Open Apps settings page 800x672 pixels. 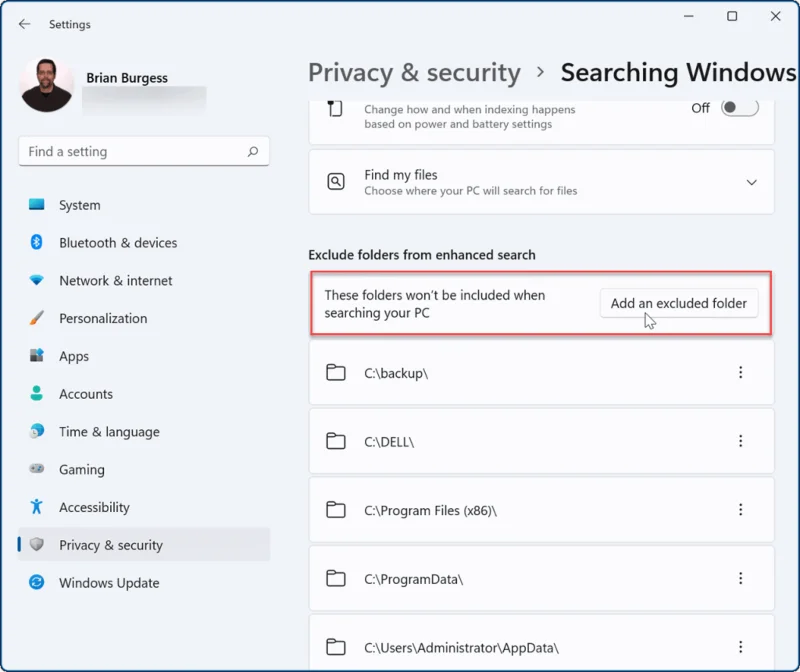pyautogui.click(x=144, y=356)
